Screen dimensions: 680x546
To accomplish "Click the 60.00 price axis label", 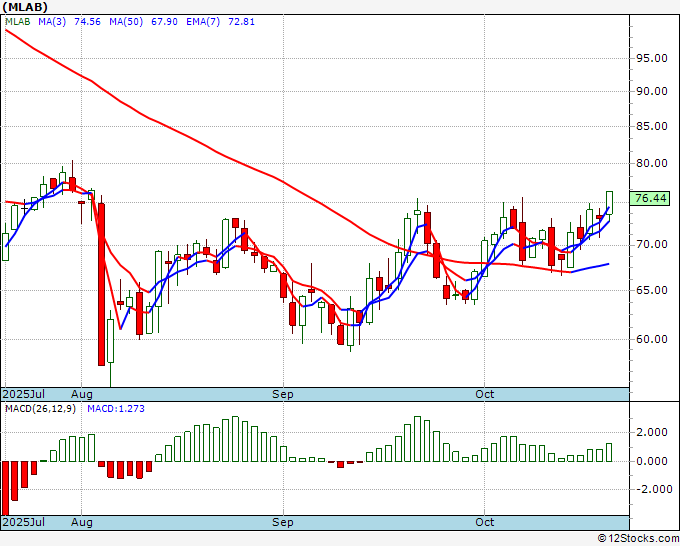I will (x=651, y=339).
